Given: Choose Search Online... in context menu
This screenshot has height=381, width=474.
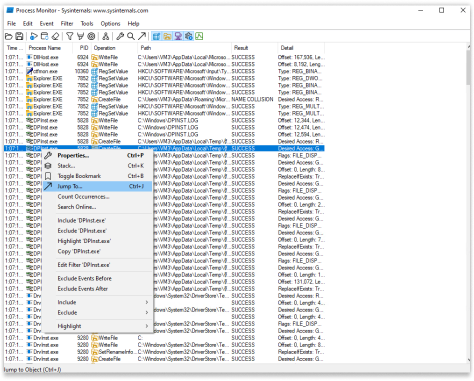Looking at the screenshot, I should point(98,207).
